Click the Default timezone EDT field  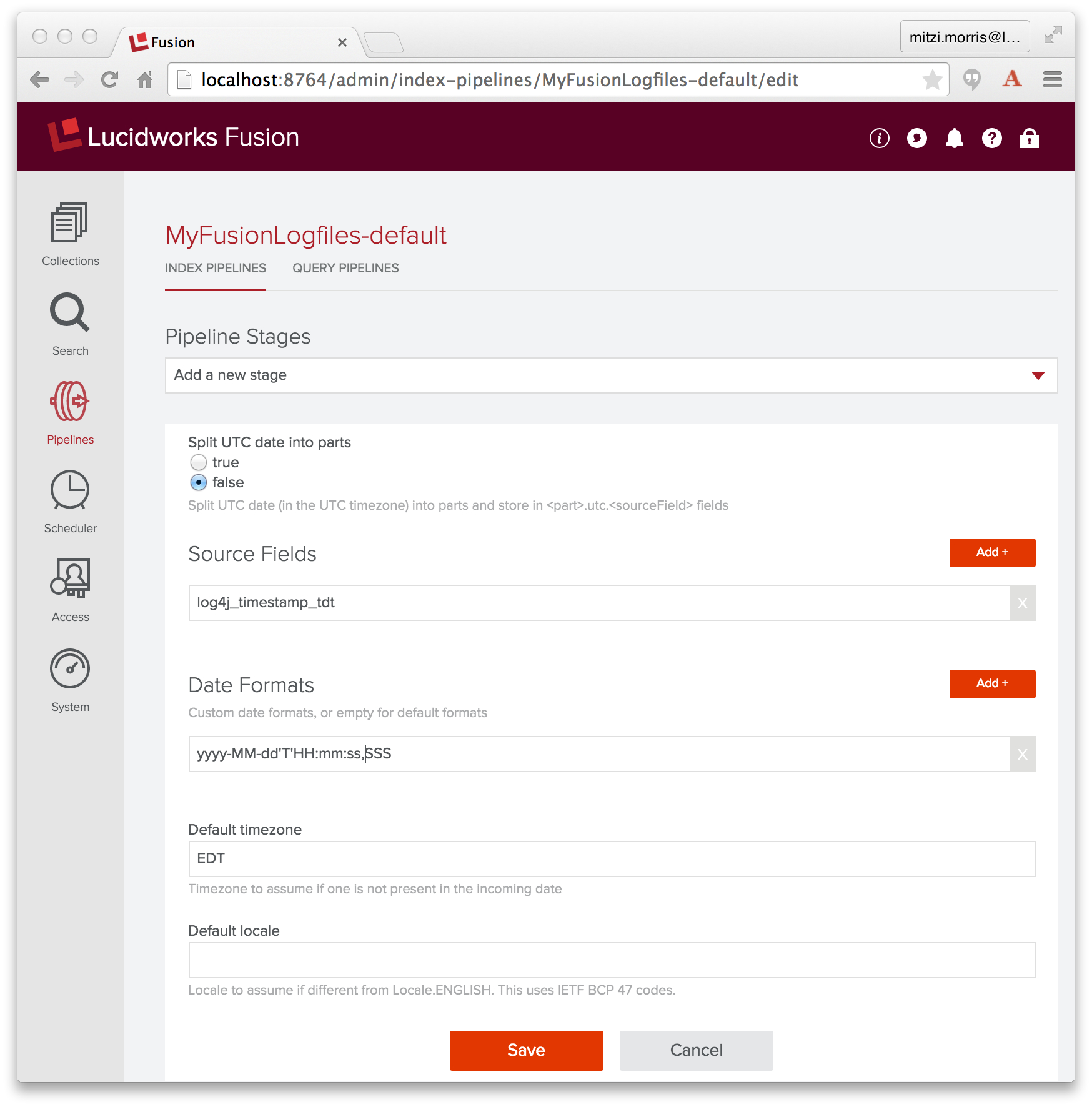pyautogui.click(x=612, y=859)
